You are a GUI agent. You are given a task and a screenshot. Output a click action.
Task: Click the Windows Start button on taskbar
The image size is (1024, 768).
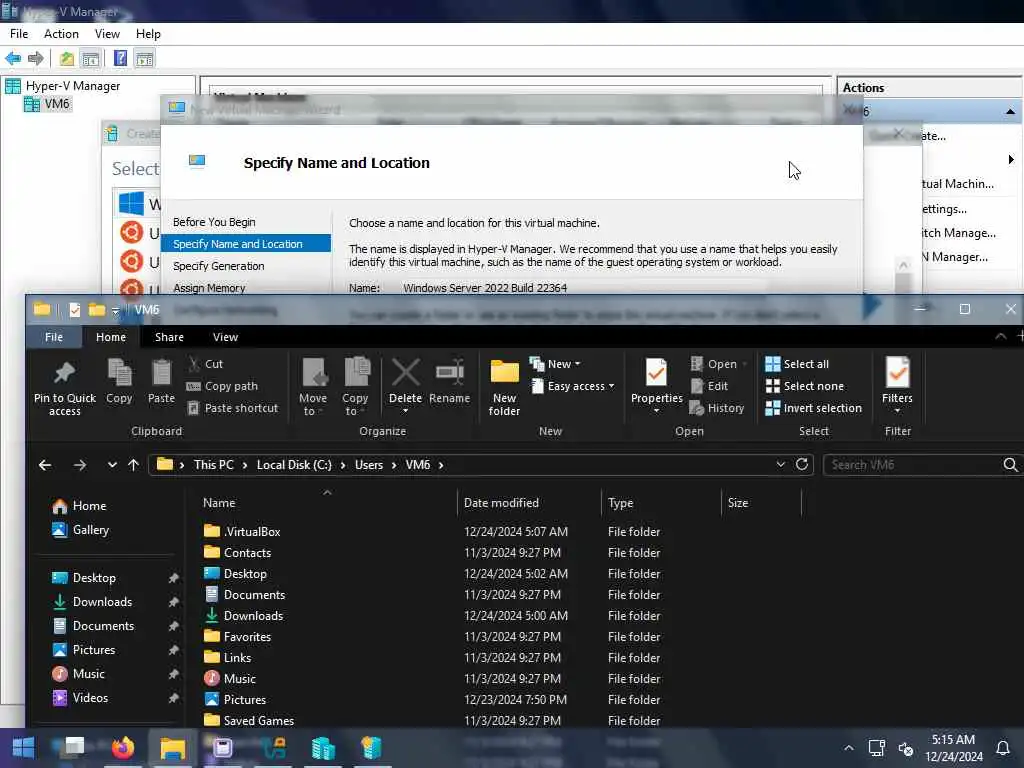(23, 748)
